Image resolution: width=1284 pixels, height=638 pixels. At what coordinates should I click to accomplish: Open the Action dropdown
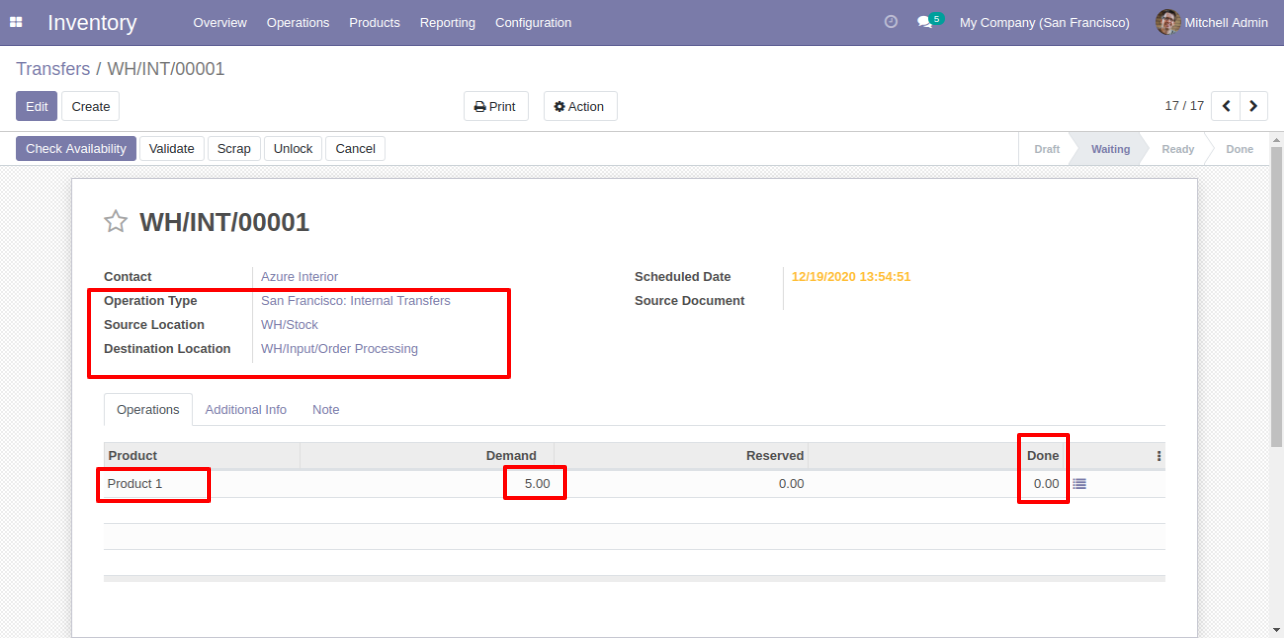(580, 106)
